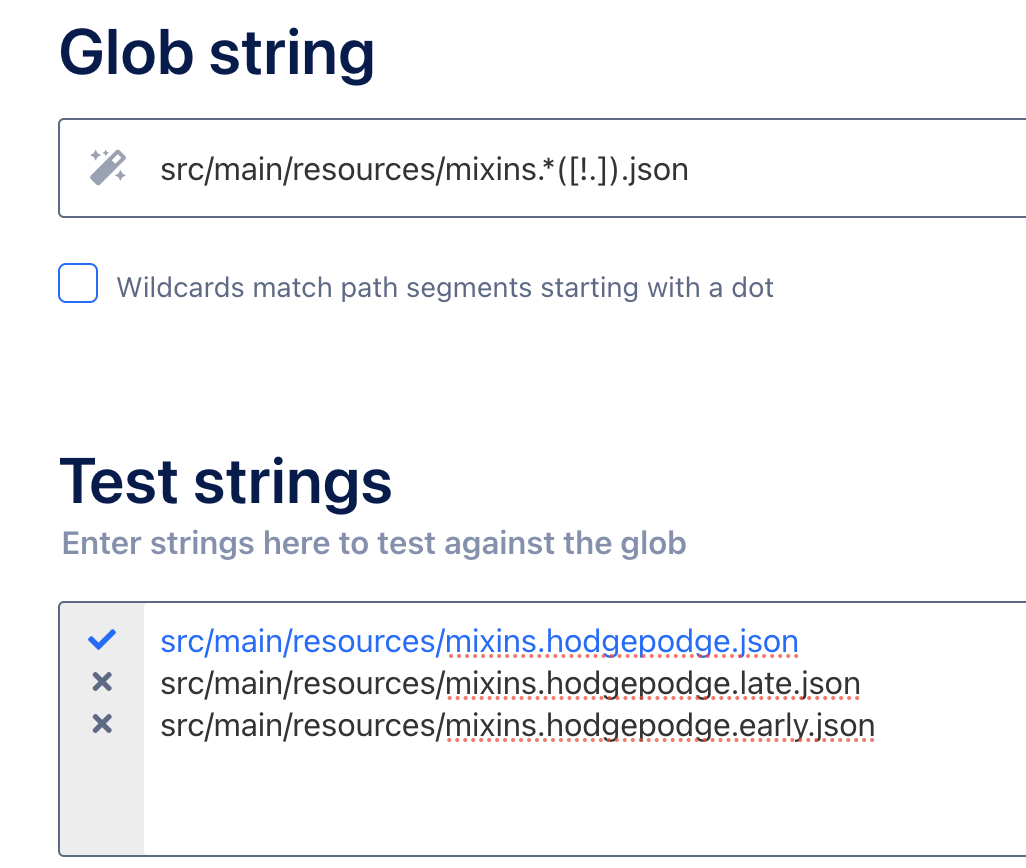Viewport: 1026px width, 868px height.
Task: Focus the glob string pattern text
Action: tap(424, 169)
